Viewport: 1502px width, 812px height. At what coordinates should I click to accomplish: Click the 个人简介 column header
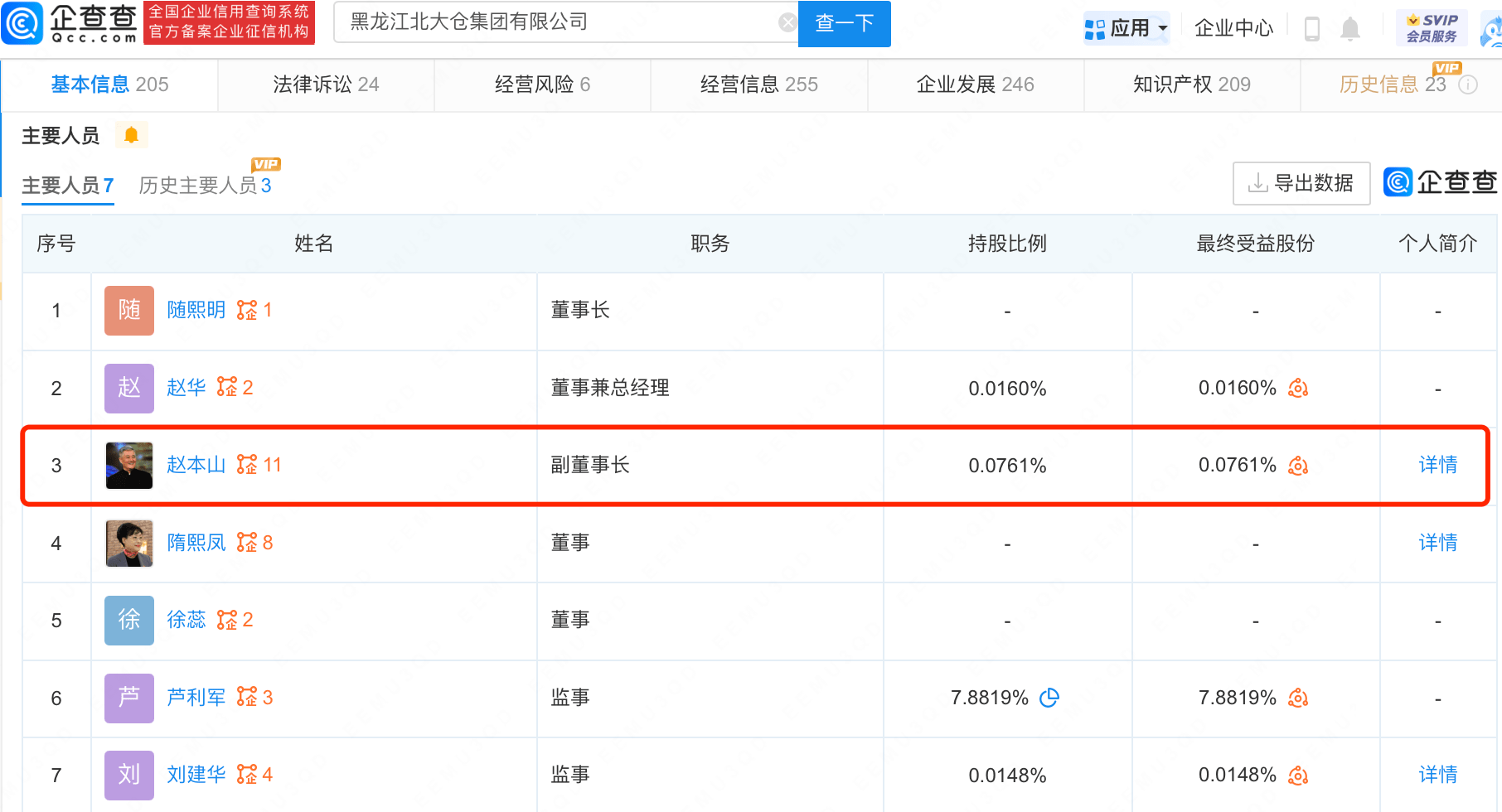pyautogui.click(x=1438, y=244)
